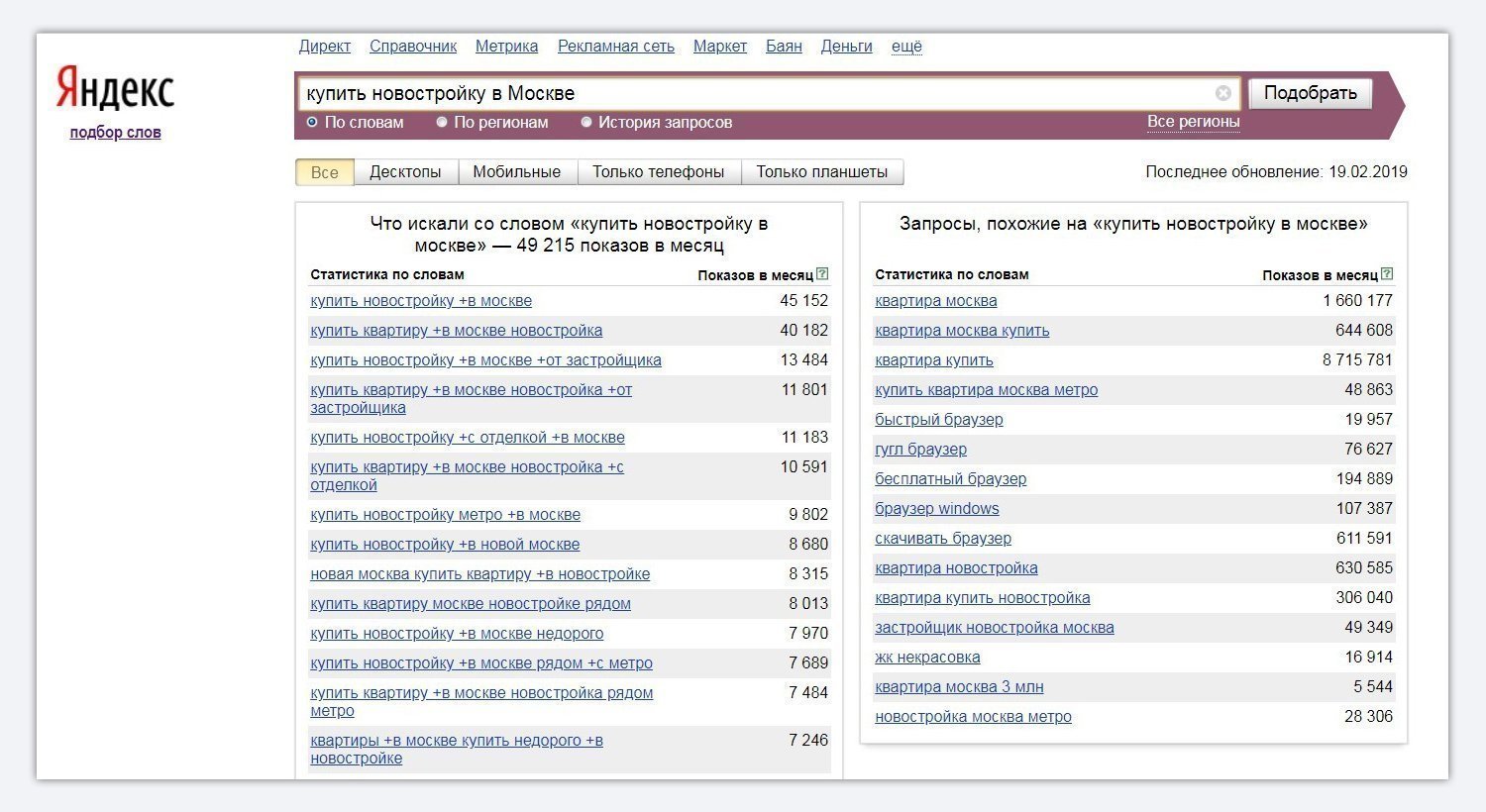1486x812 pixels.
Task: Switch to the Только планшеты tab
Action: tap(822, 172)
